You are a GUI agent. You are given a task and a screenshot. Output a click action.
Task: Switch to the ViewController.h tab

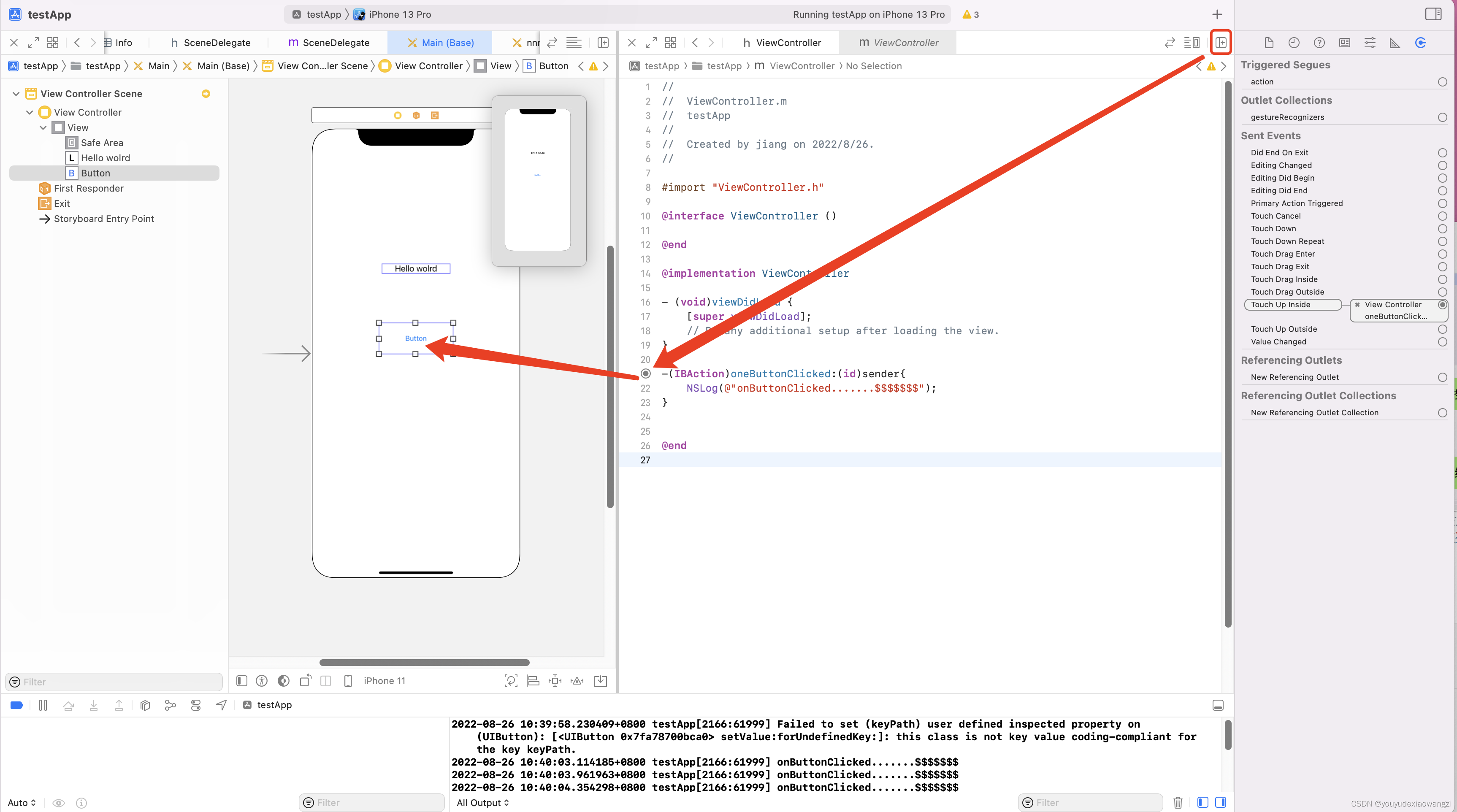coord(782,43)
